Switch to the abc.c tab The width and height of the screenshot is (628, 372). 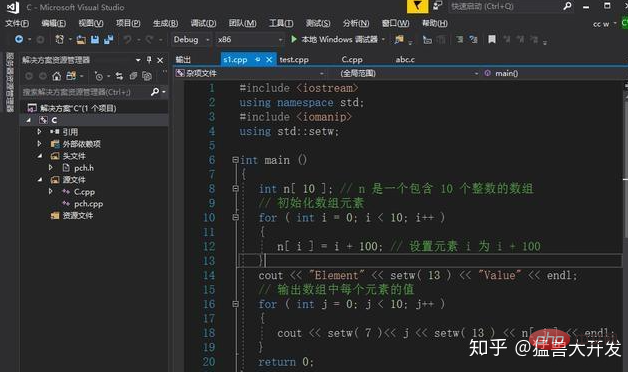[405, 60]
